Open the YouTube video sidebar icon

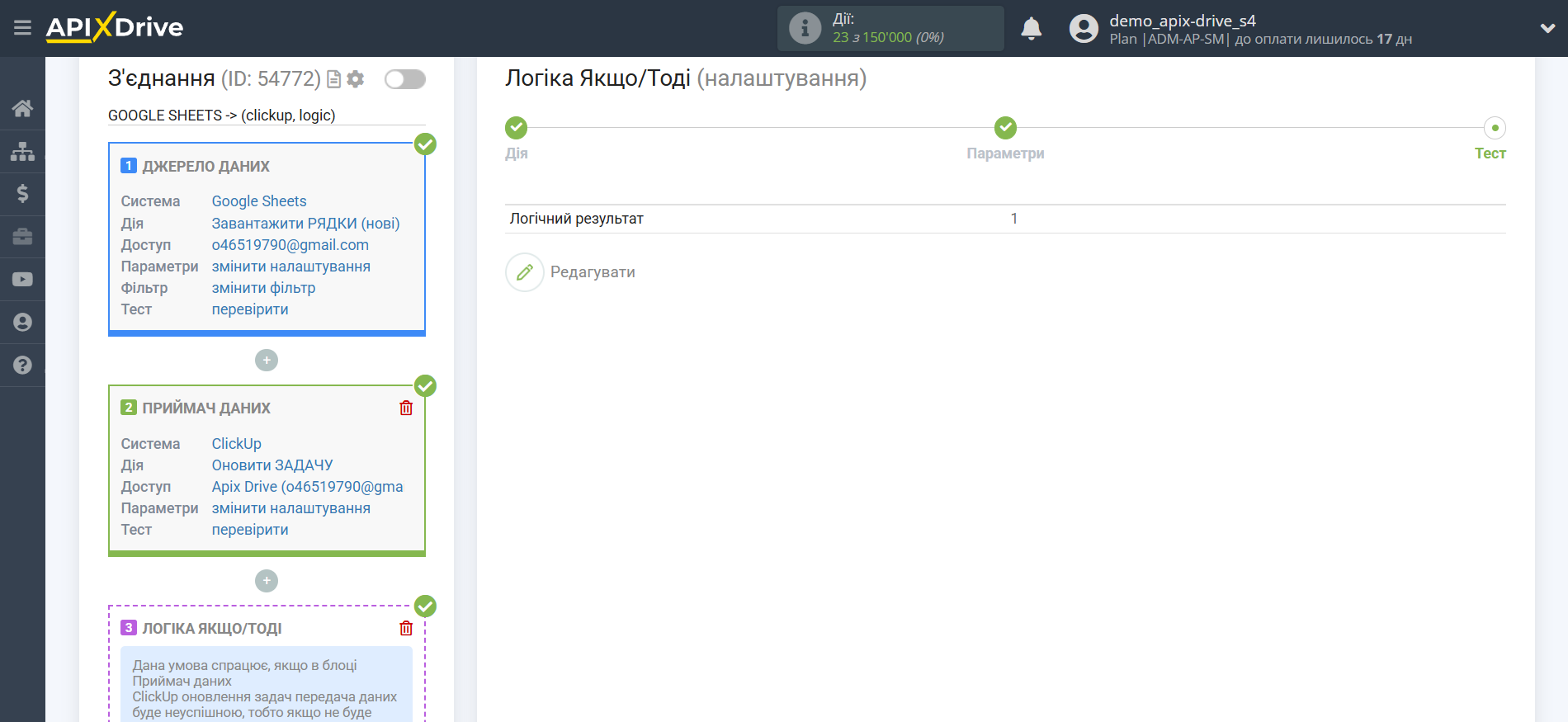[x=22, y=280]
